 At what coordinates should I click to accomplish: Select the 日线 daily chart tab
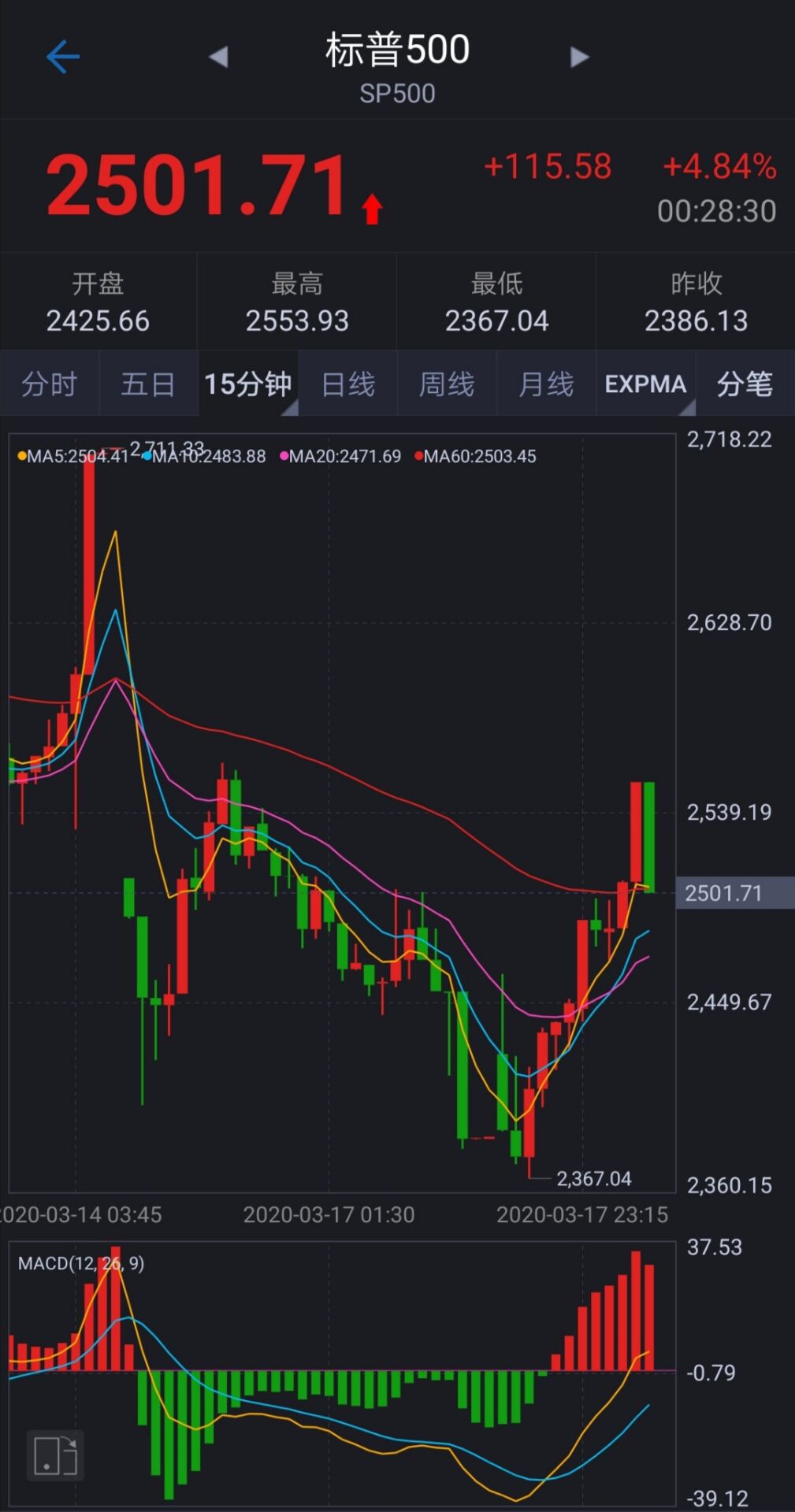348,384
